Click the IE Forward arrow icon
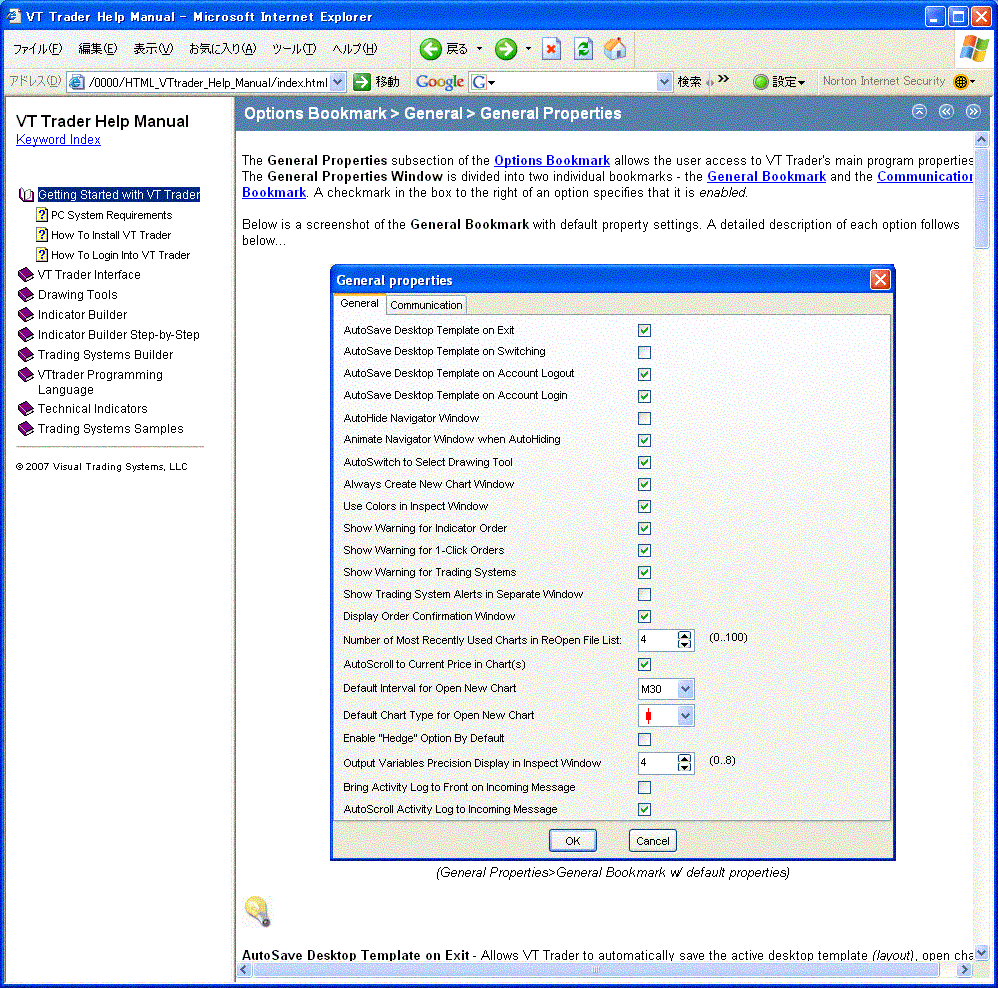Screen dimensions: 998x988 point(506,48)
